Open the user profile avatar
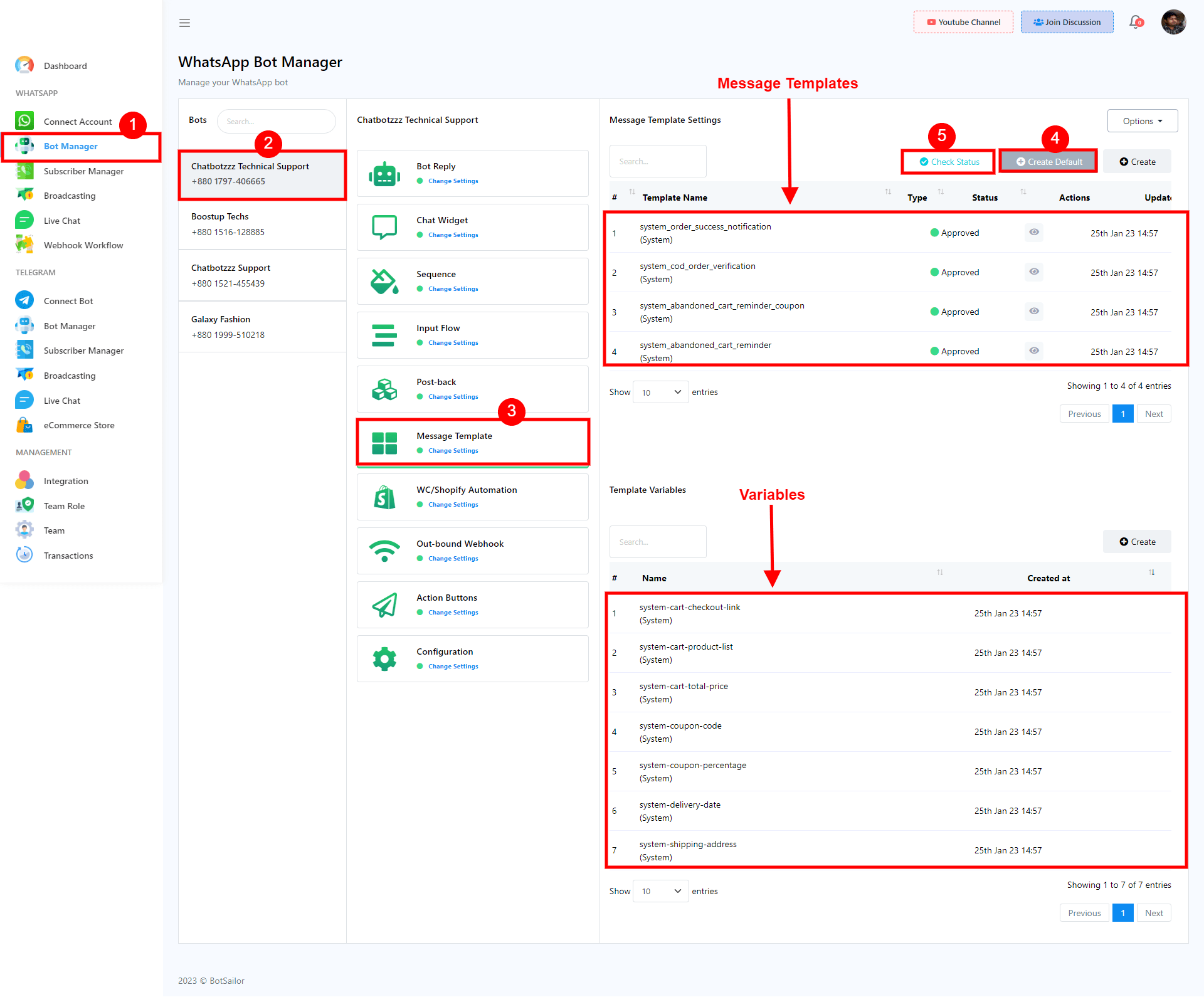 tap(1173, 22)
